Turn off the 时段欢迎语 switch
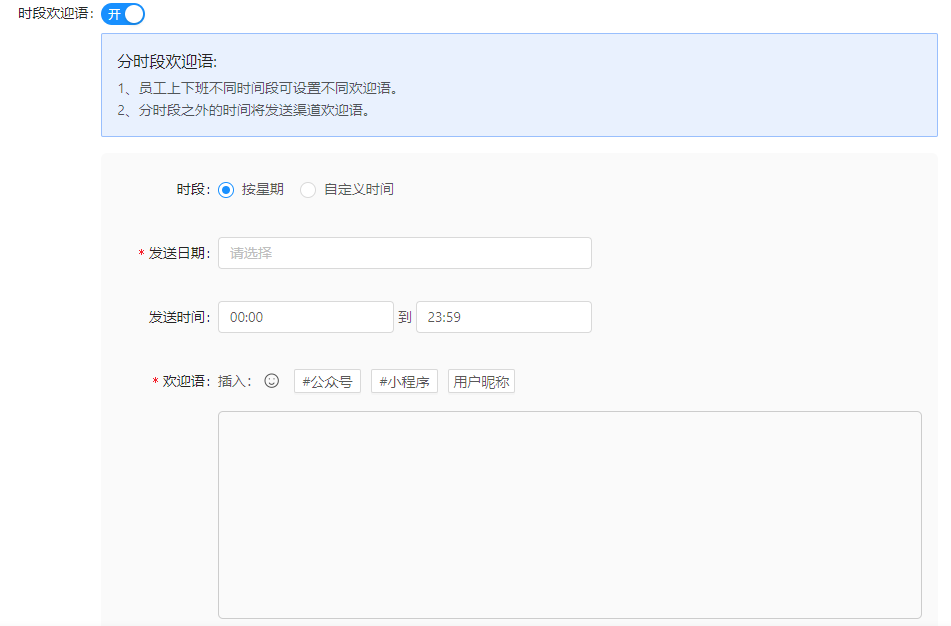Image resolution: width=951 pixels, height=626 pixels. coord(123,14)
